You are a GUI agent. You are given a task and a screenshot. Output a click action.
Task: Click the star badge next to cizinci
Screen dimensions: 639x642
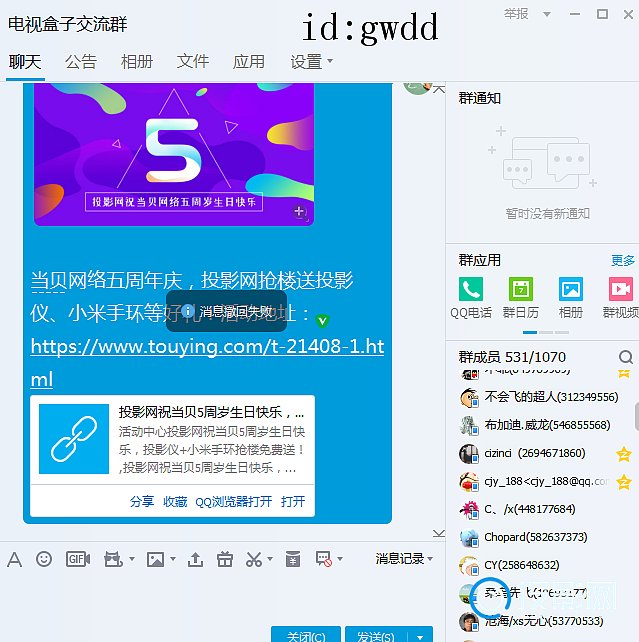pos(623,454)
